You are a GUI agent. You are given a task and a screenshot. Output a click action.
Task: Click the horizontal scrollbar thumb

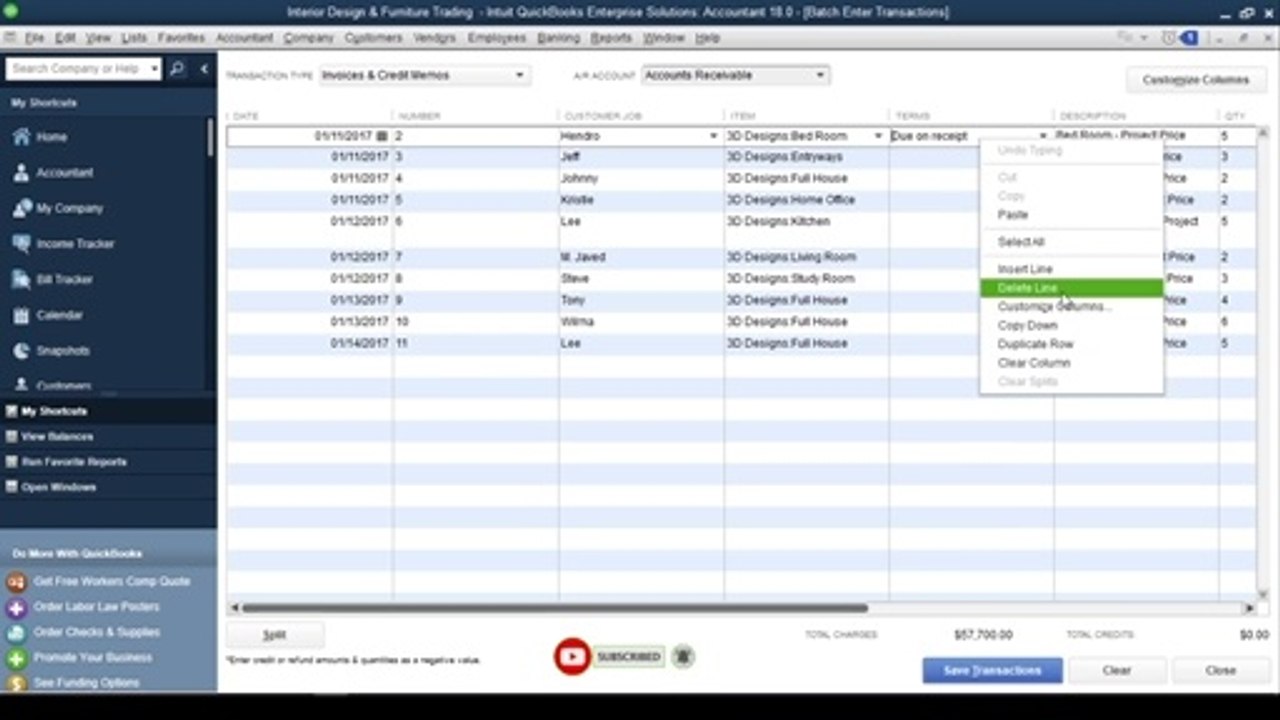point(554,607)
